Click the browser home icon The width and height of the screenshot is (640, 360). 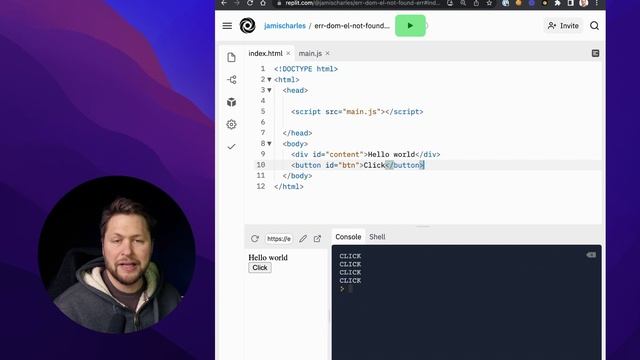pos(263,3)
